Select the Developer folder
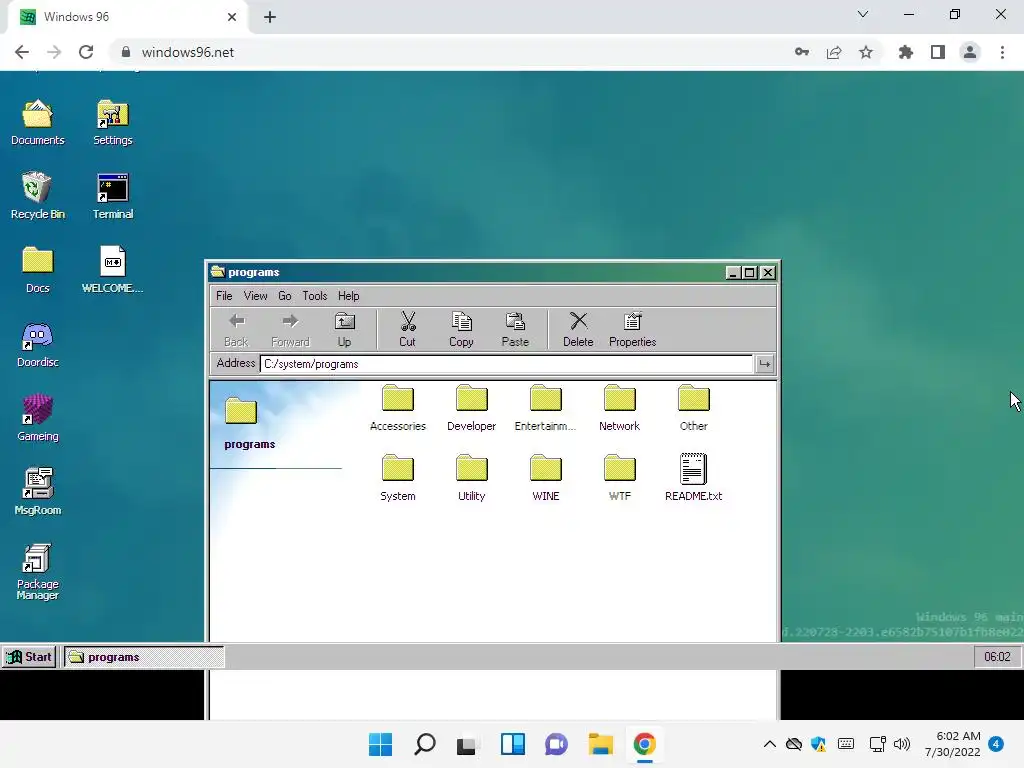 point(472,408)
